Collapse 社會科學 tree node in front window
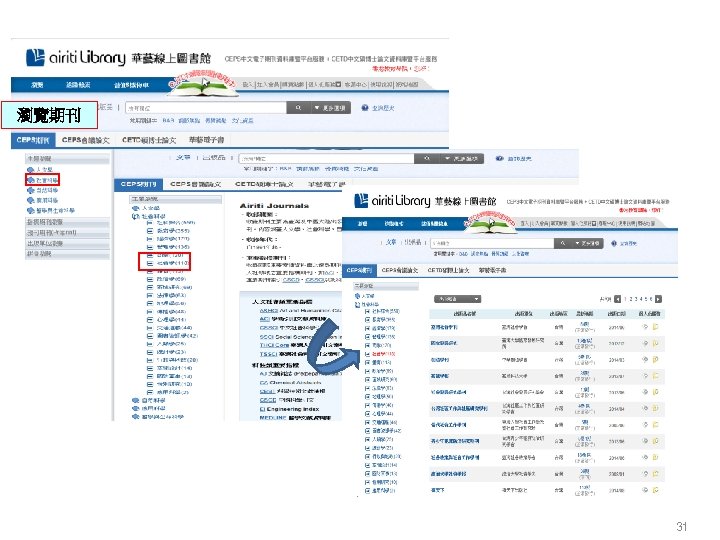 (x=358, y=304)
